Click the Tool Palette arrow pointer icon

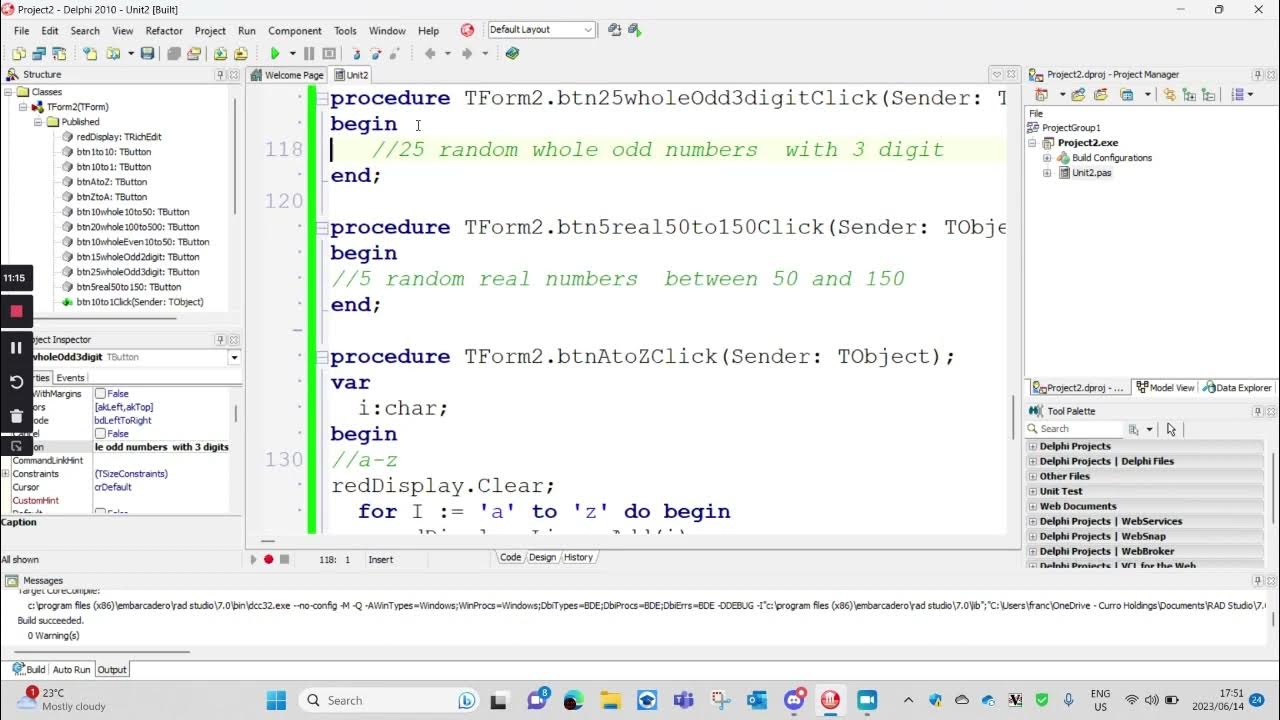(1171, 429)
